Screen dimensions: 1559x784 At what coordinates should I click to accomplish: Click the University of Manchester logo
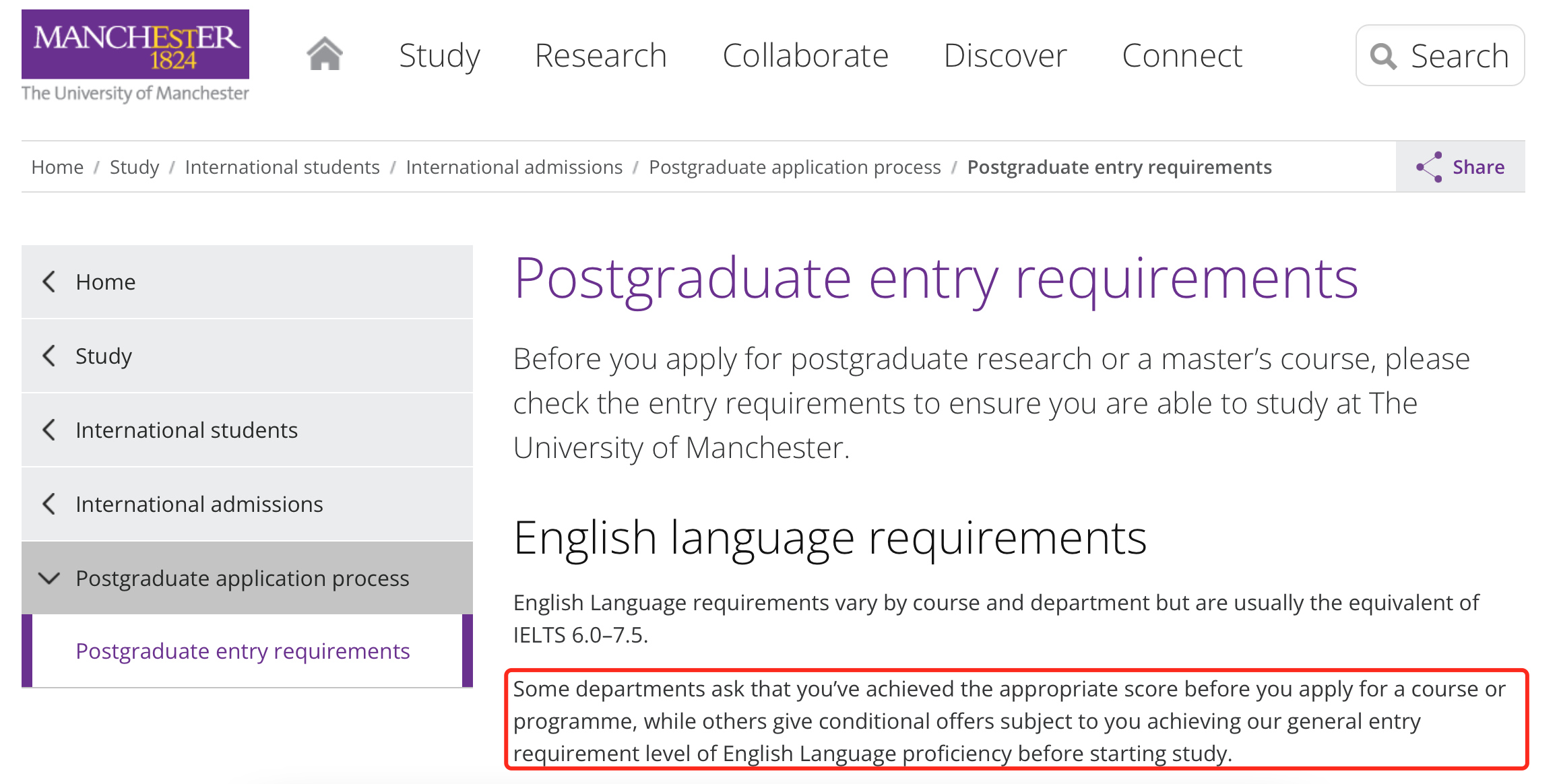click(135, 55)
